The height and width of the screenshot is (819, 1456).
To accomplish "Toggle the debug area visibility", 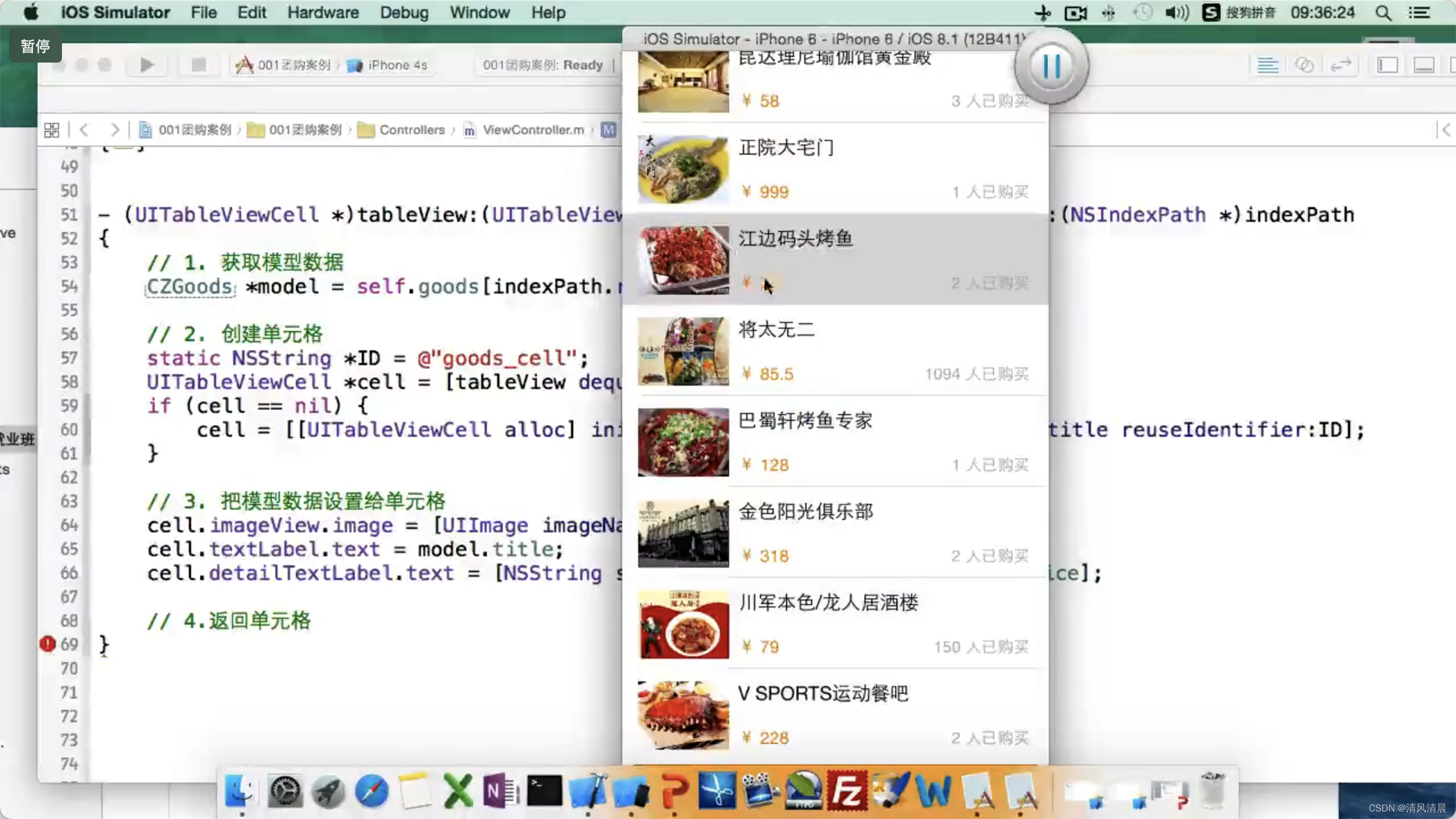I will (x=1424, y=65).
